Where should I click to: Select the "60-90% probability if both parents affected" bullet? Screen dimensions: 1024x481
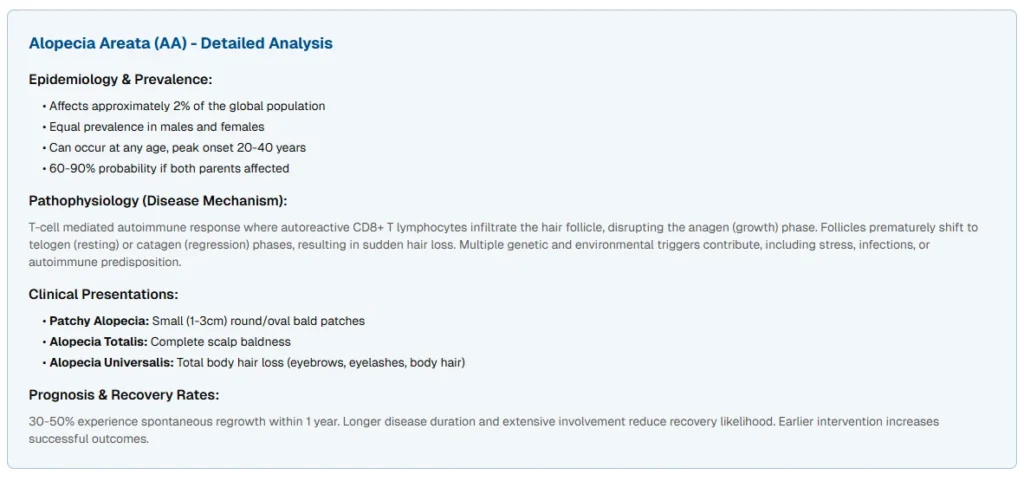tap(169, 169)
